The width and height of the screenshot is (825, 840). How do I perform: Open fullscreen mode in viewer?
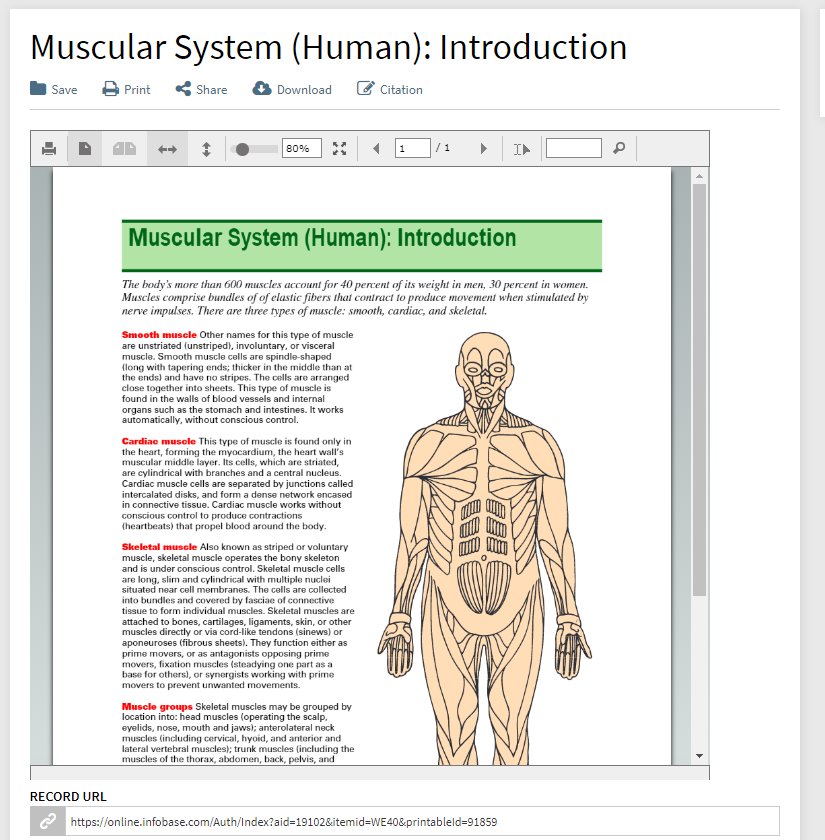click(339, 148)
